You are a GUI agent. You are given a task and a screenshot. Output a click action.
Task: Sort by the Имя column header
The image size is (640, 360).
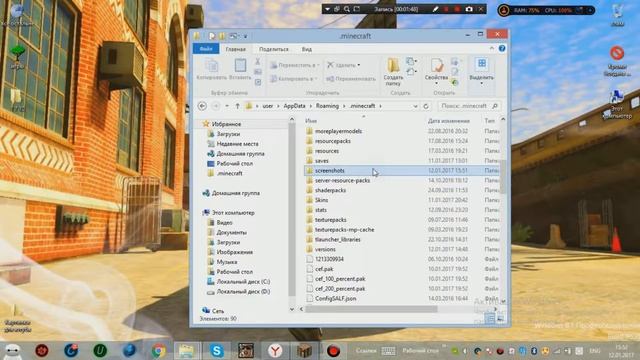click(x=311, y=121)
